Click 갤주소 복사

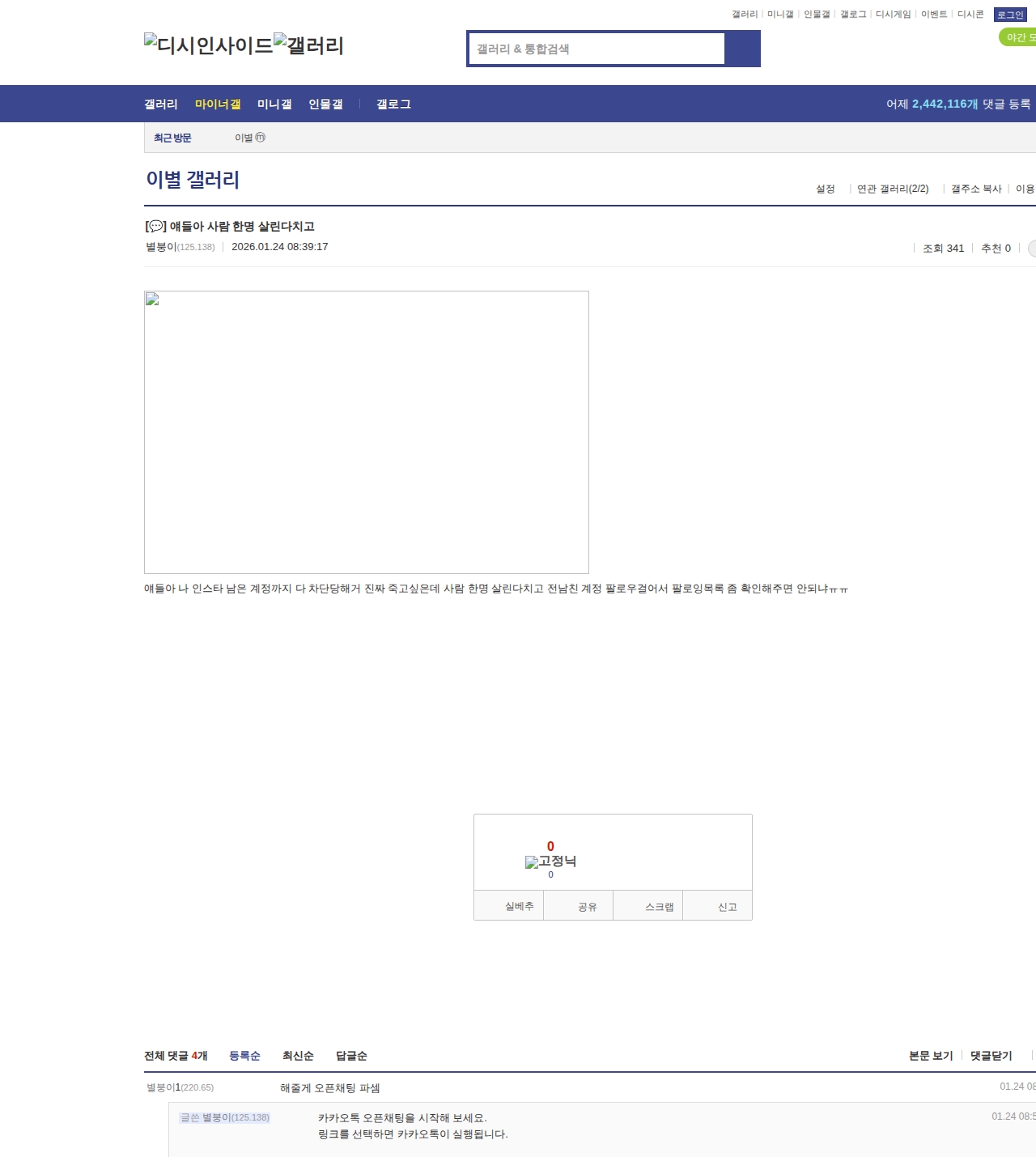tap(976, 189)
